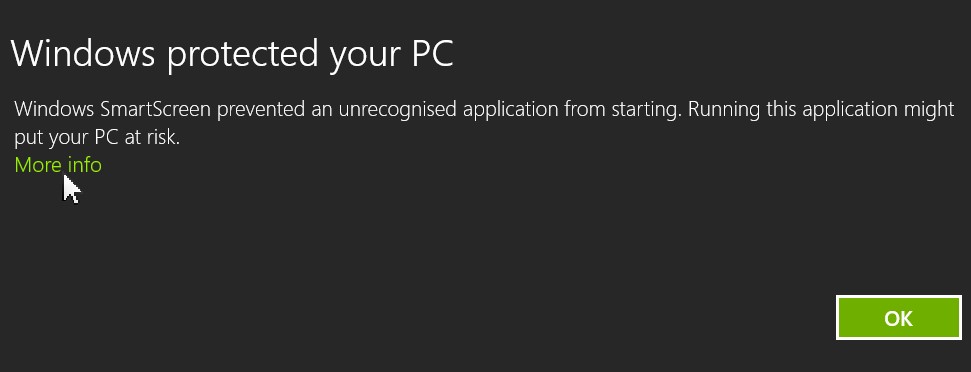Click "PC" at the end of the heading

[433, 53]
